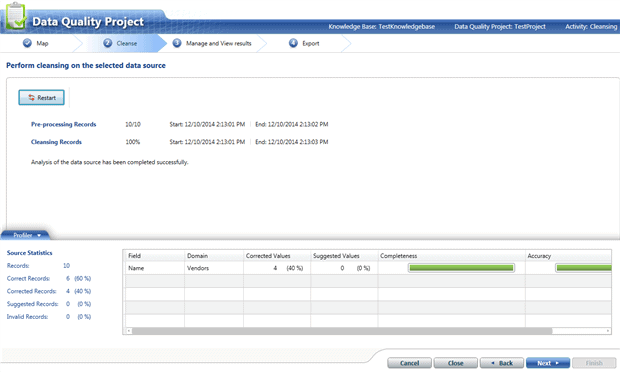
Task: Click 'Suggested Records:' statistic
Action: click(x=32, y=304)
